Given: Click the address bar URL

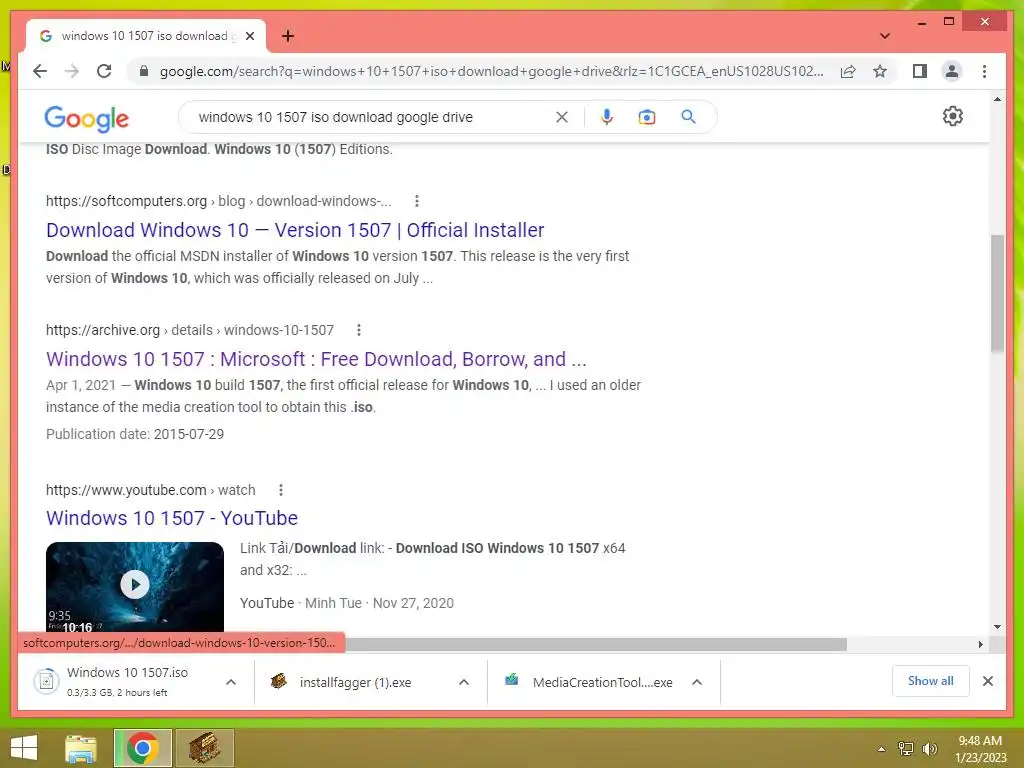Looking at the screenshot, I should tap(491, 71).
